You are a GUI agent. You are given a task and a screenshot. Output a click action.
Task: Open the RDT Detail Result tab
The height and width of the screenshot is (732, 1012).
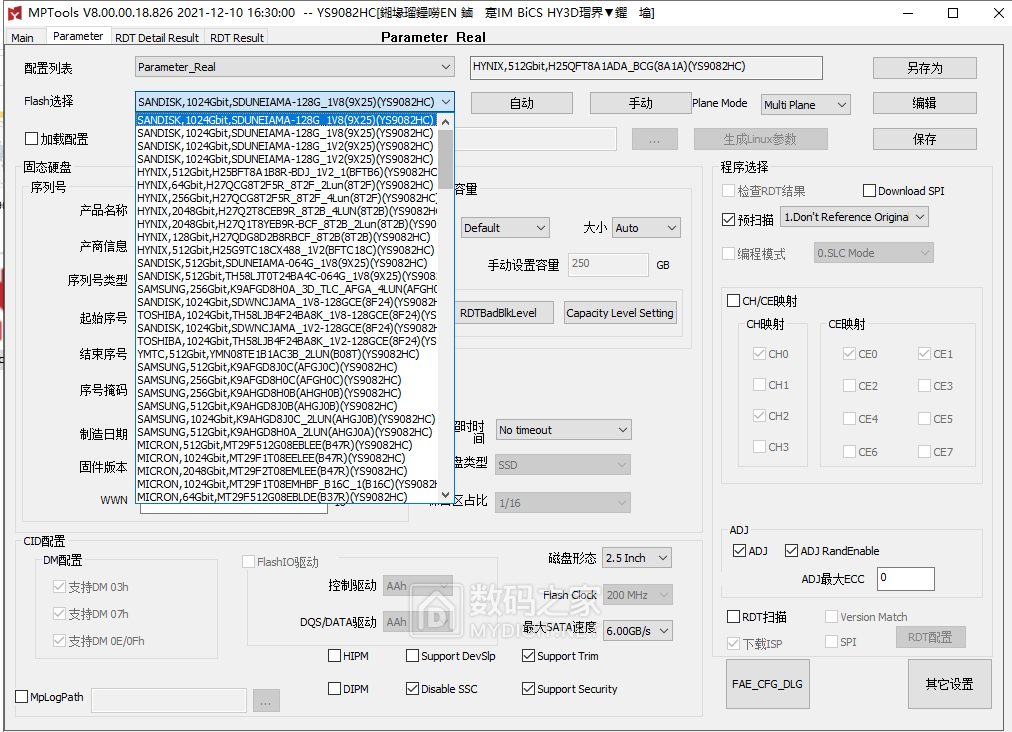click(x=156, y=36)
